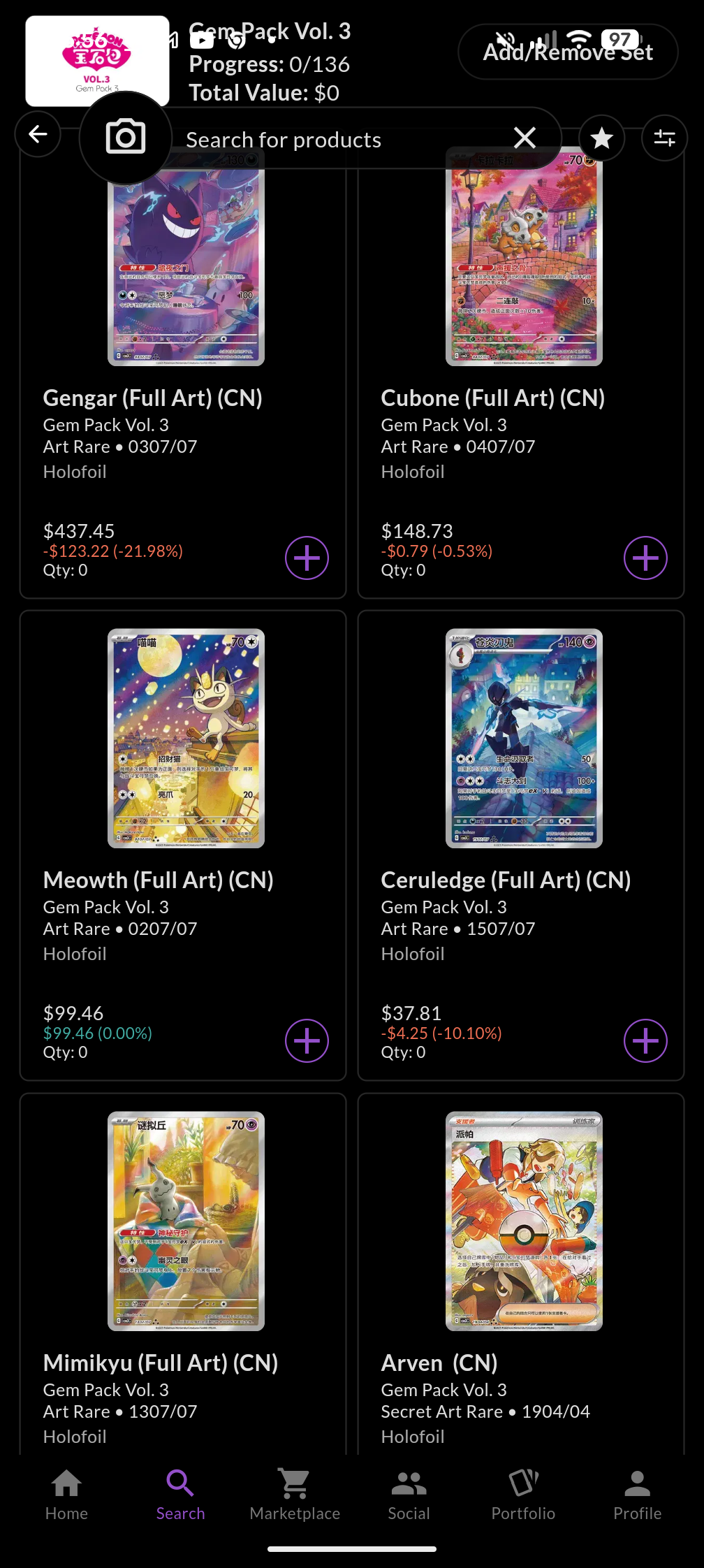Go back using the arrow icon
This screenshot has width=704, height=1568.
click(38, 133)
